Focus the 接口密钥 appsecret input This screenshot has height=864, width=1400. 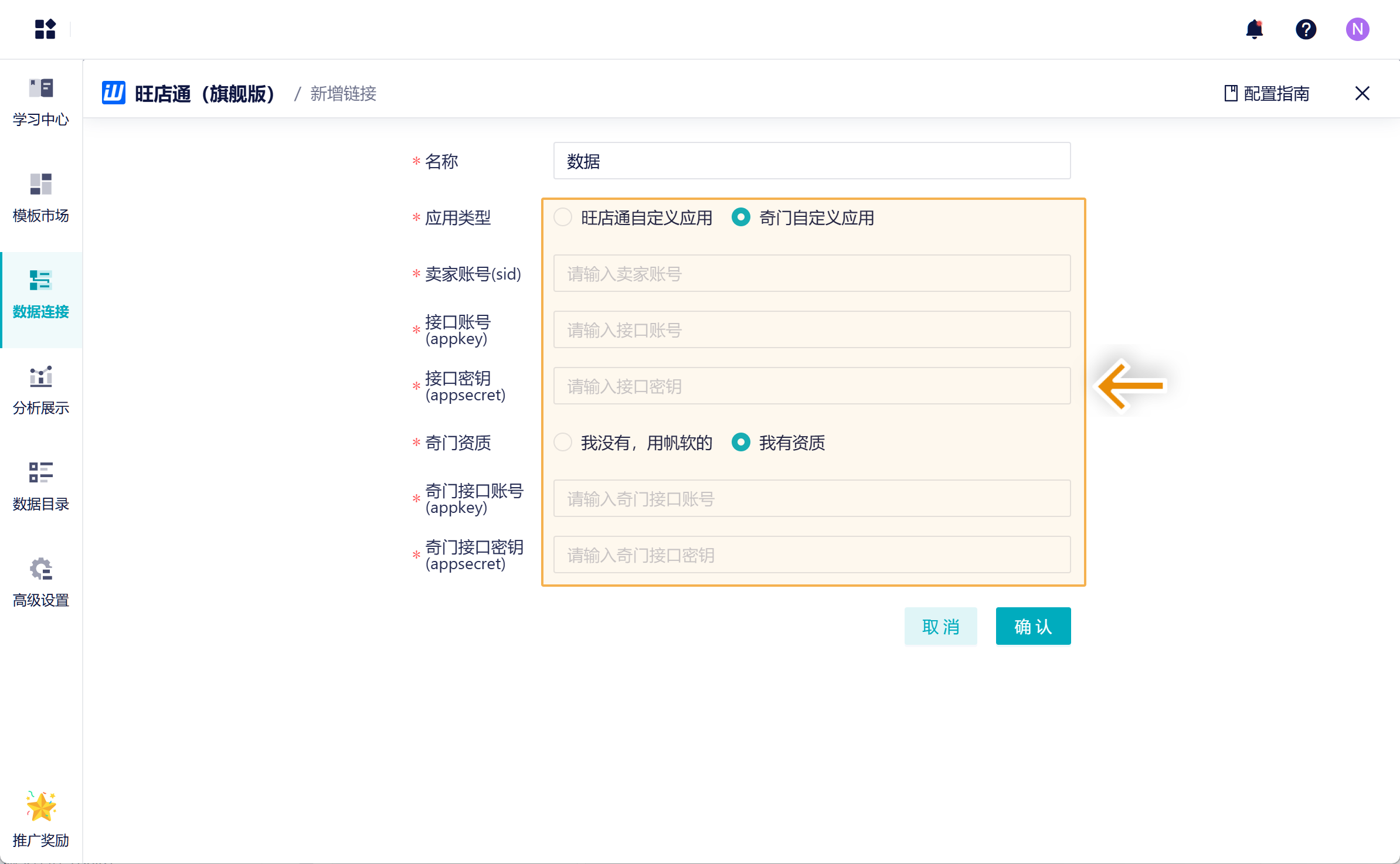(x=812, y=386)
